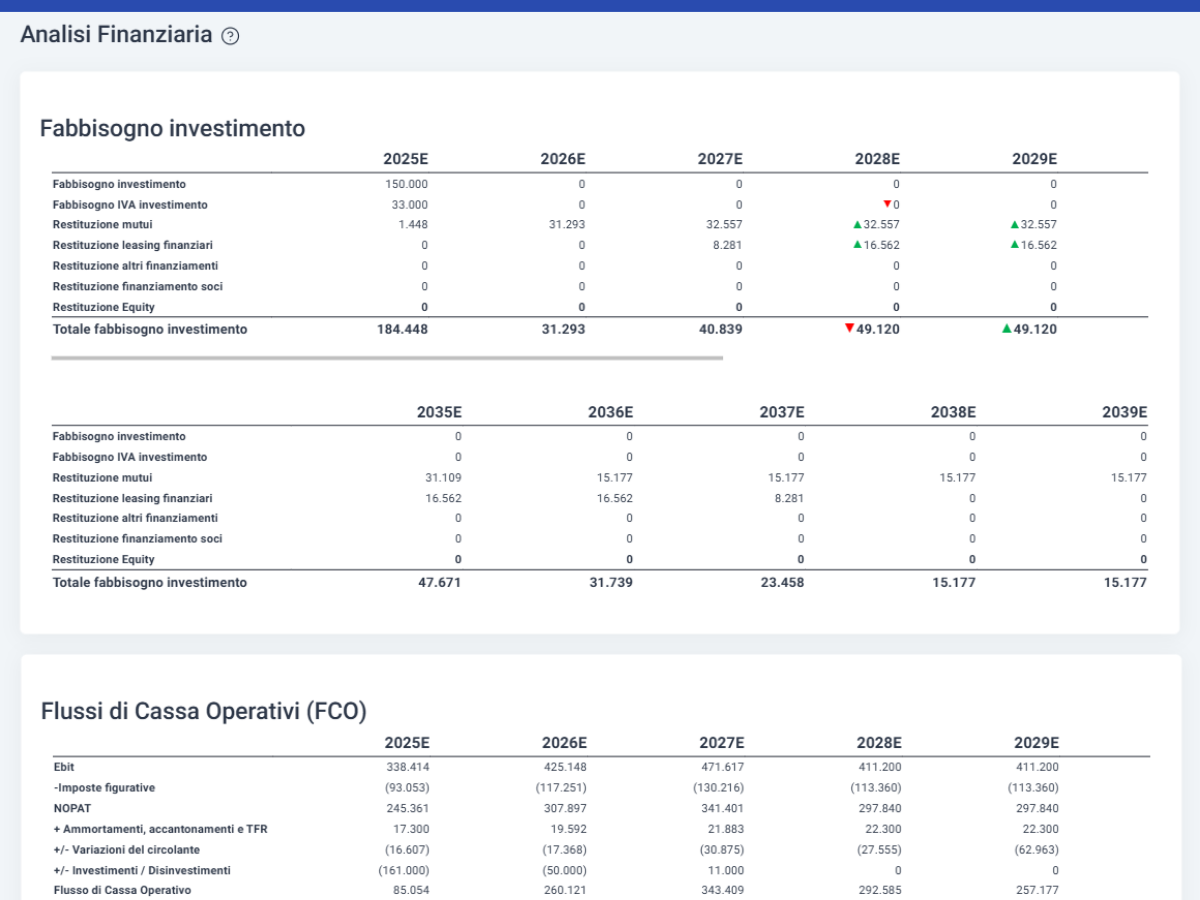
Task: Select the 8.281 leasing value under 2037E
Action: point(789,498)
